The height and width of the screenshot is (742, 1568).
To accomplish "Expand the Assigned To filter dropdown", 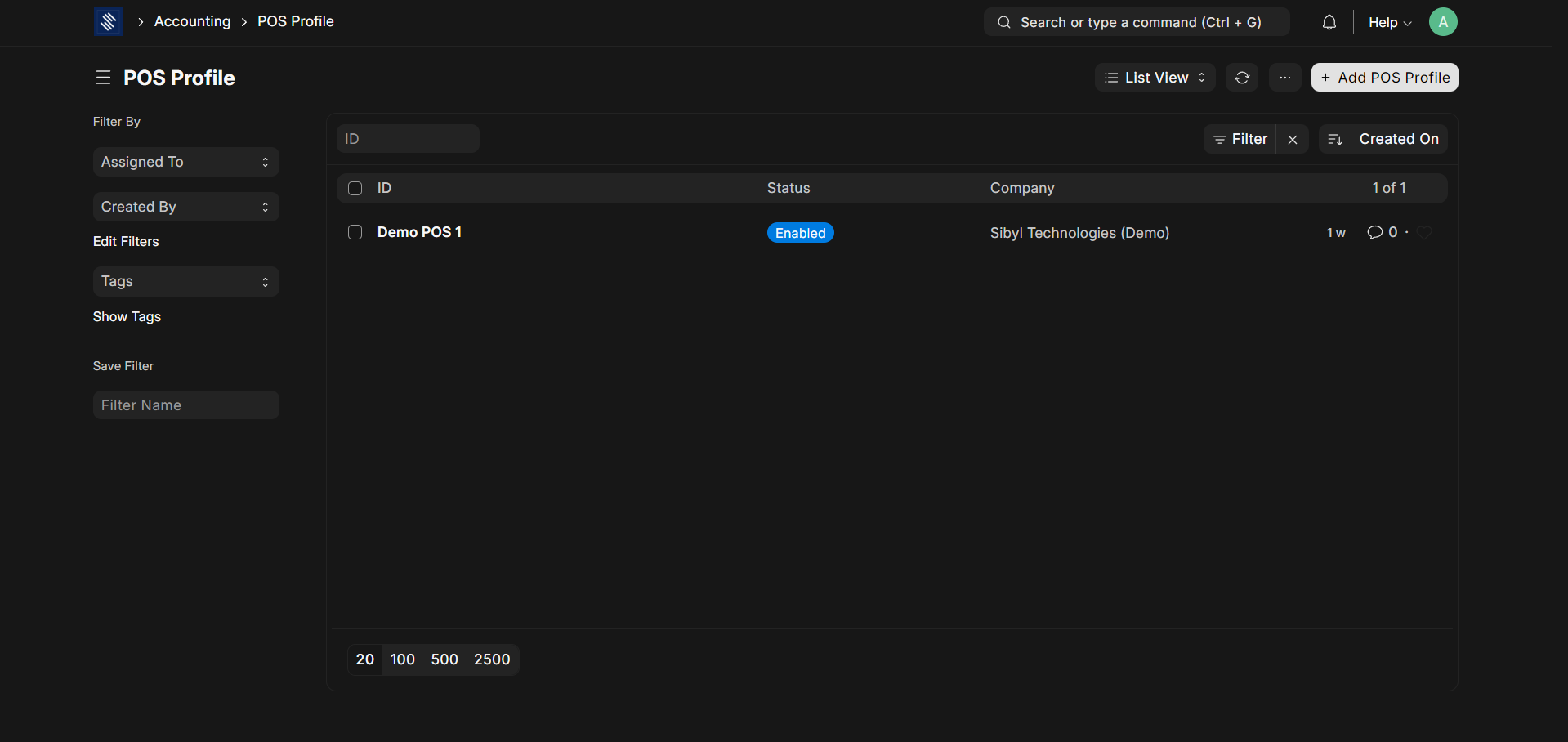I will pos(185,162).
